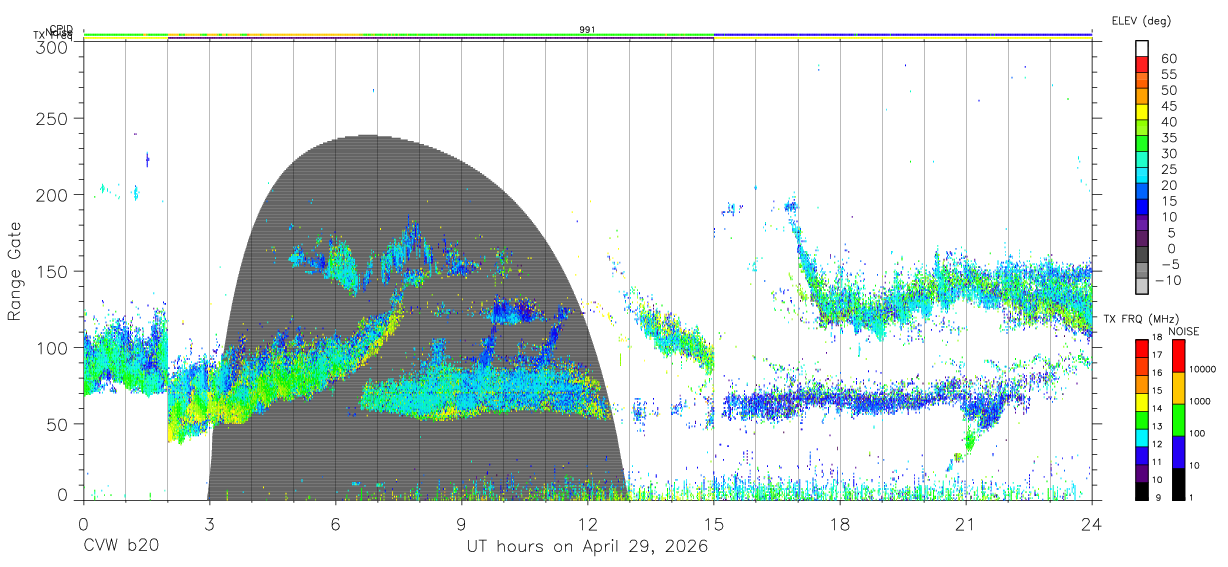
Task: Pick the green 13–14 MHz TX FRQ swatch
Action: (1142, 420)
